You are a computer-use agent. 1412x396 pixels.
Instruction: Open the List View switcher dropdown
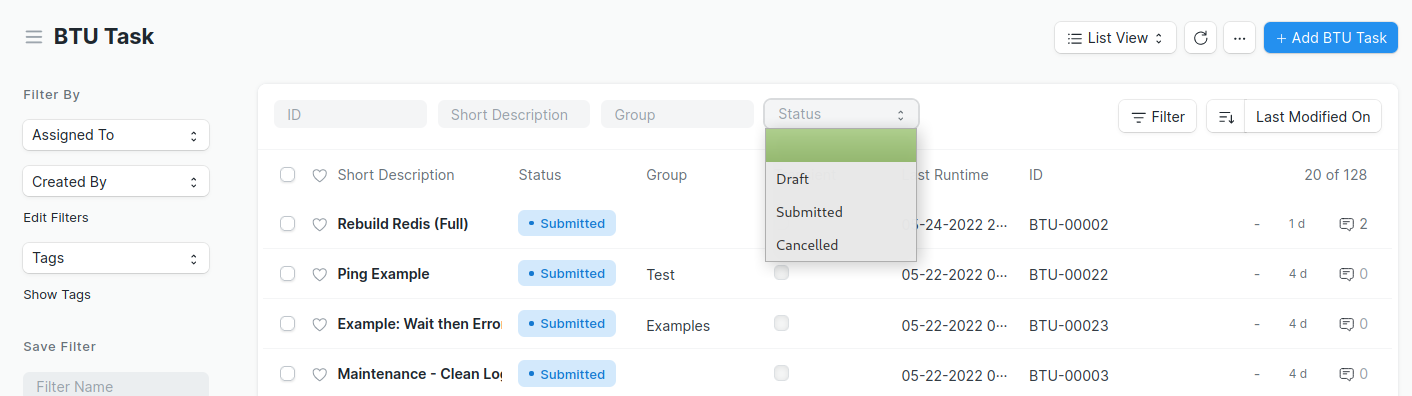(1115, 38)
